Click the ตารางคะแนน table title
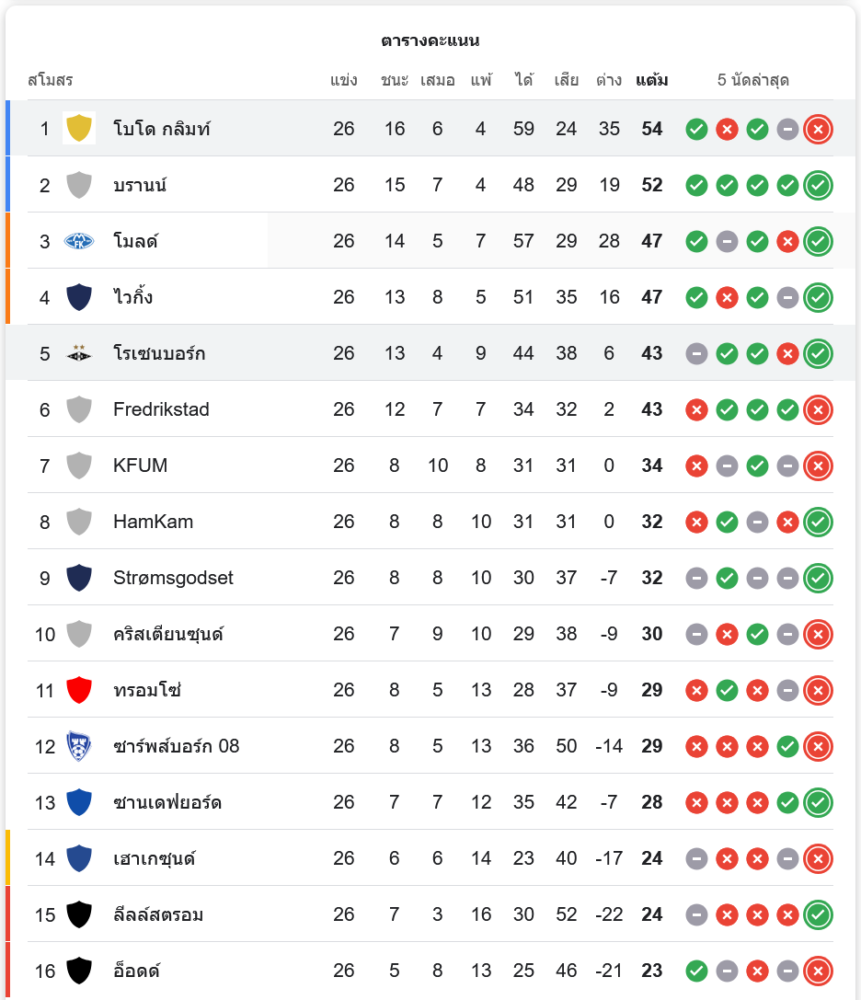Viewport: 861px width, 1000px height. click(430, 41)
